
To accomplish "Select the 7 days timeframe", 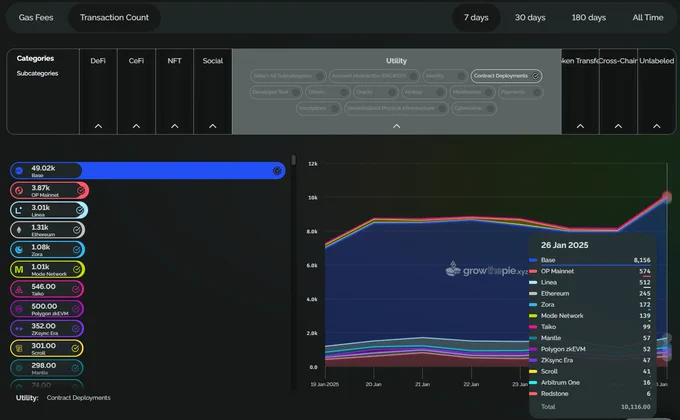I will click(x=476, y=18).
